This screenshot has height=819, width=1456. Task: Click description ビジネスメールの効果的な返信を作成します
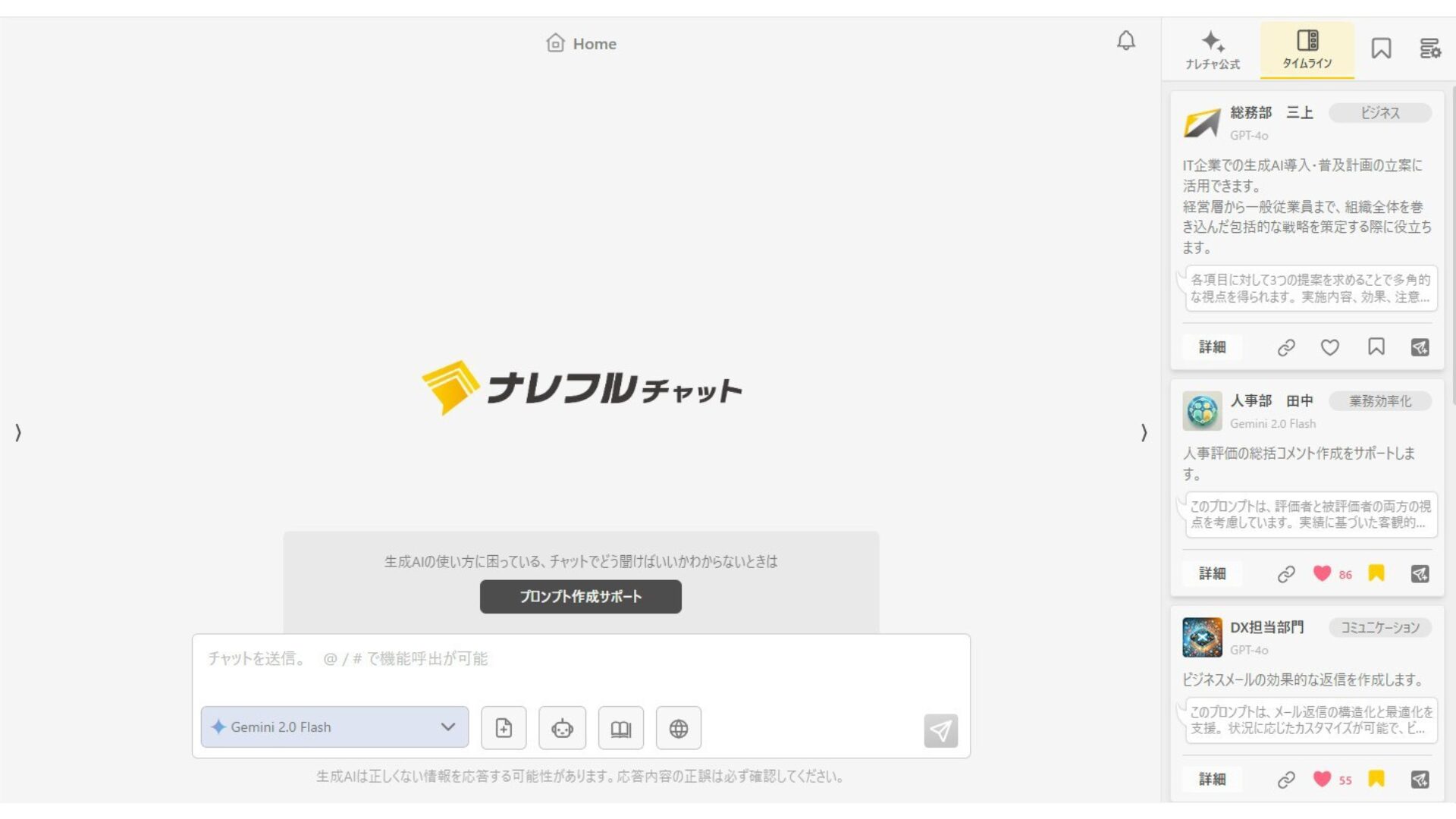pos(1304,679)
